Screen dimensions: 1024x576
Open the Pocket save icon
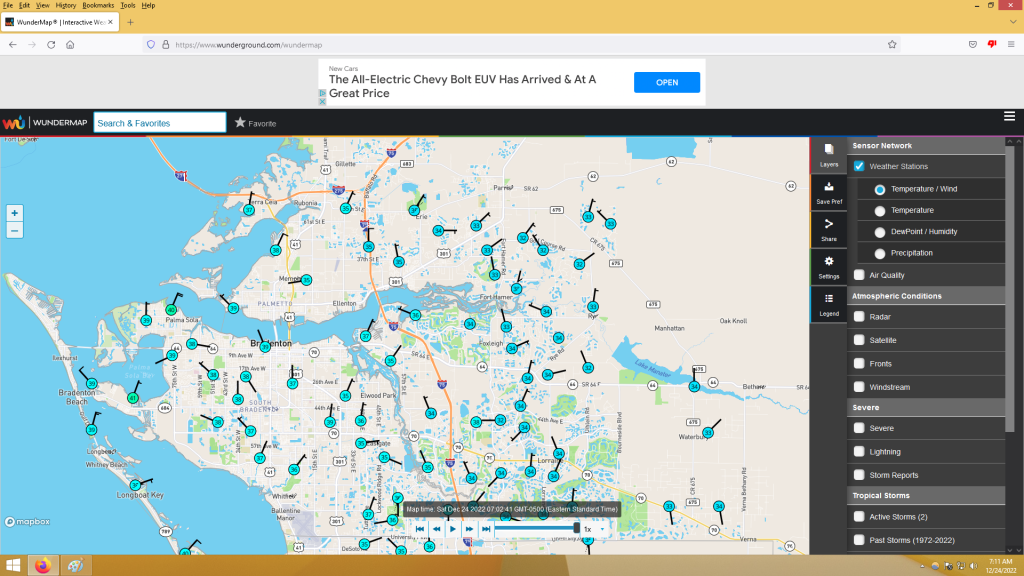(x=972, y=44)
